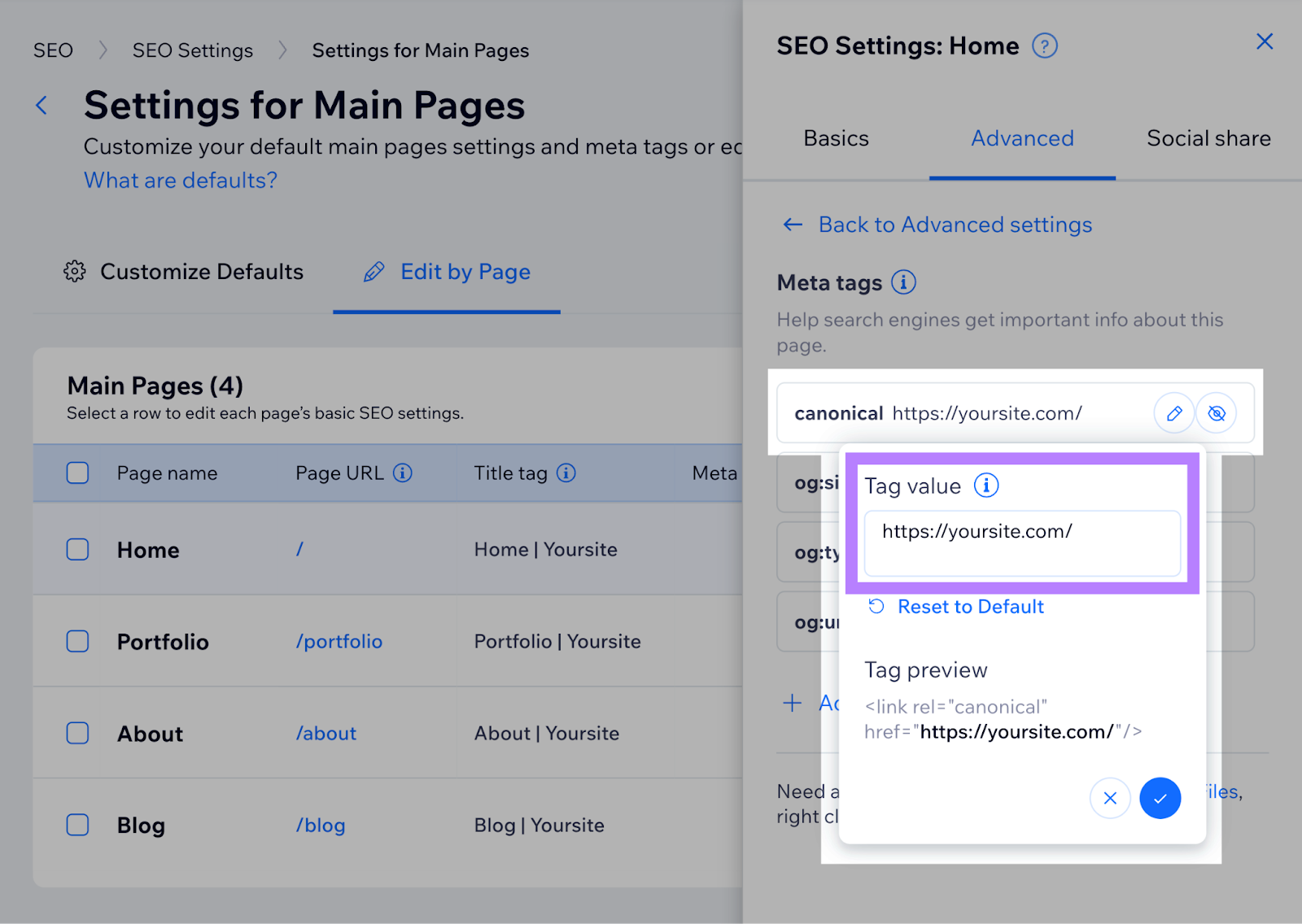
Task: Select the Portfolio row checkbox
Action: click(x=77, y=642)
